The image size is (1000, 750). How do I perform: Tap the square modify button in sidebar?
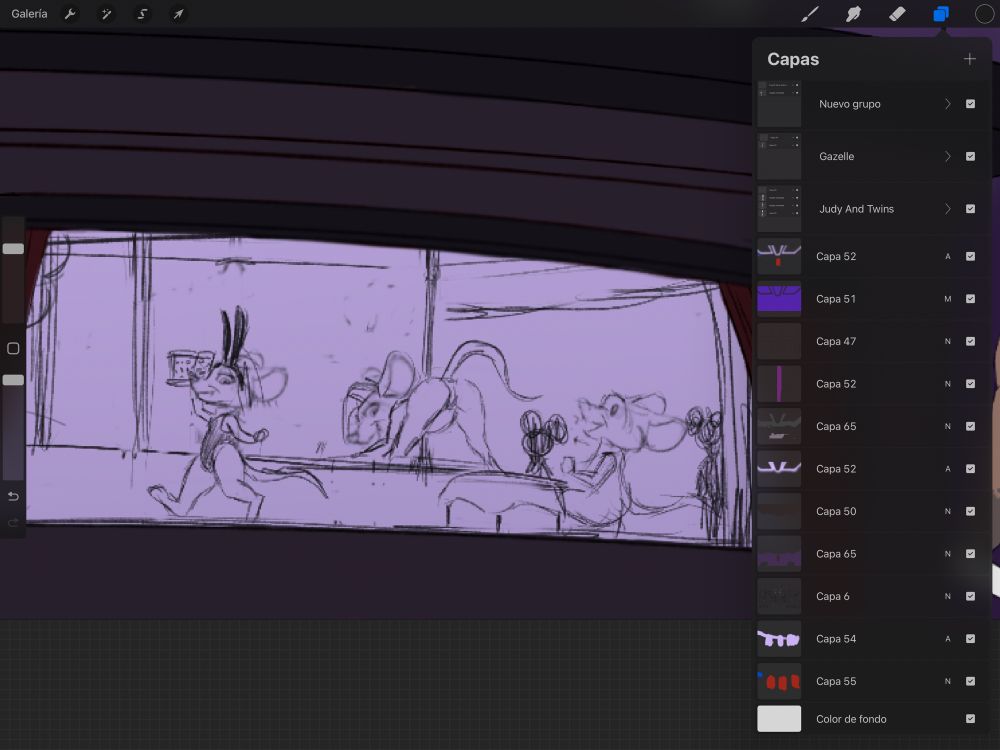click(13, 348)
